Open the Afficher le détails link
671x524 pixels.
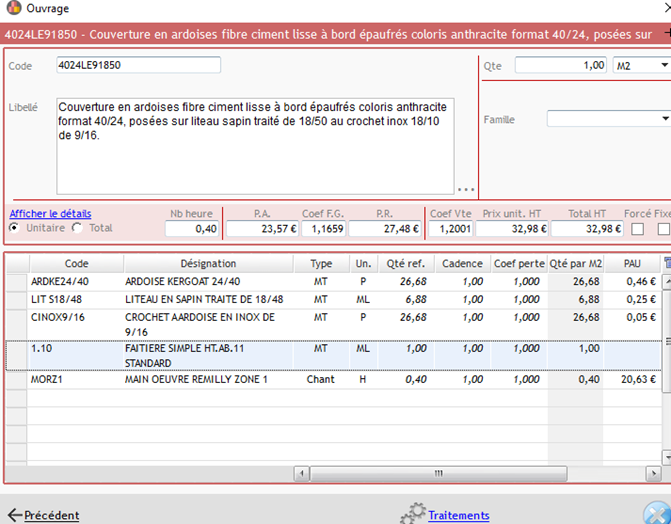(50, 214)
